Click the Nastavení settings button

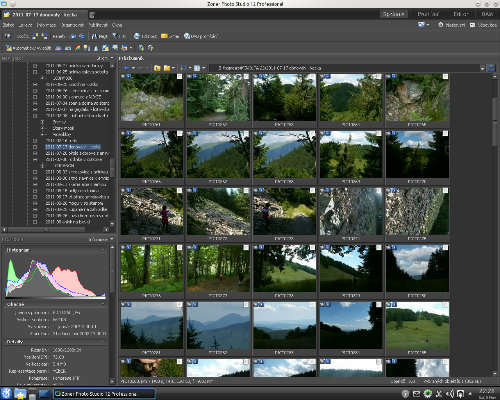tap(451, 25)
